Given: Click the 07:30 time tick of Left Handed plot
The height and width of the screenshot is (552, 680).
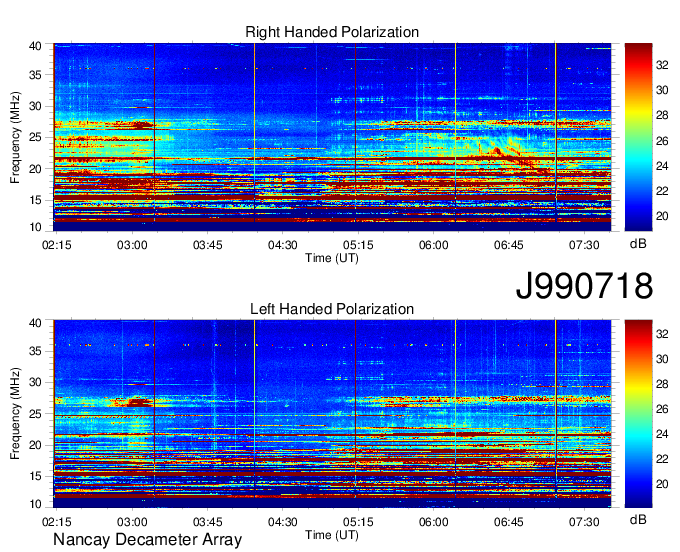Looking at the screenshot, I should pyautogui.click(x=584, y=522).
